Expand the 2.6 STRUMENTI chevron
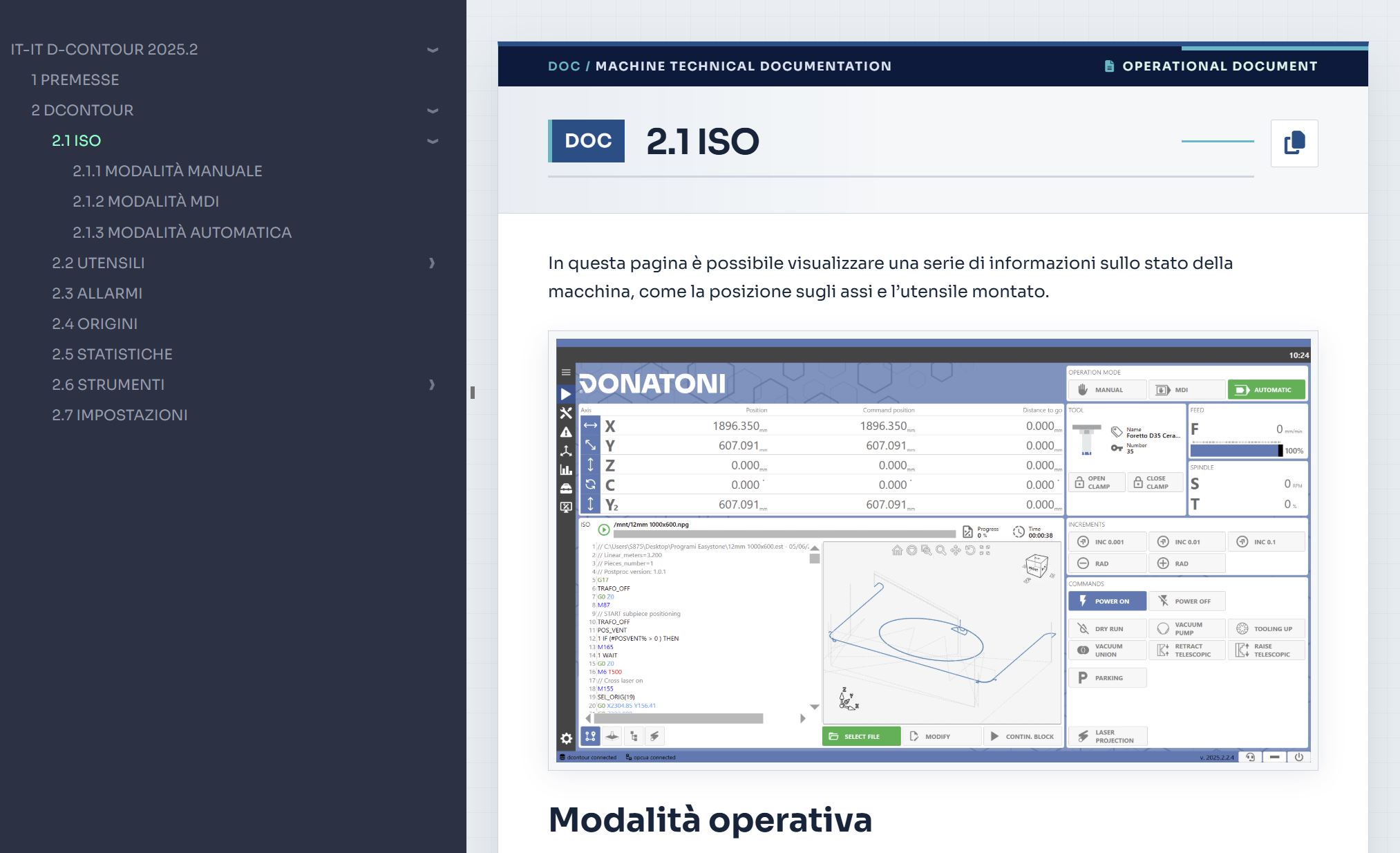The width and height of the screenshot is (1400, 853). coord(432,384)
